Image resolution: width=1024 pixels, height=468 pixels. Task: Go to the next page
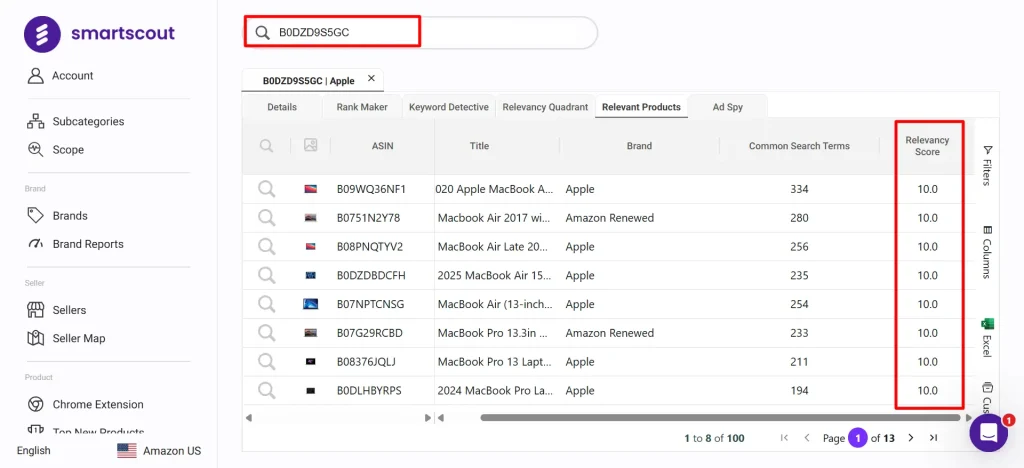pos(910,438)
